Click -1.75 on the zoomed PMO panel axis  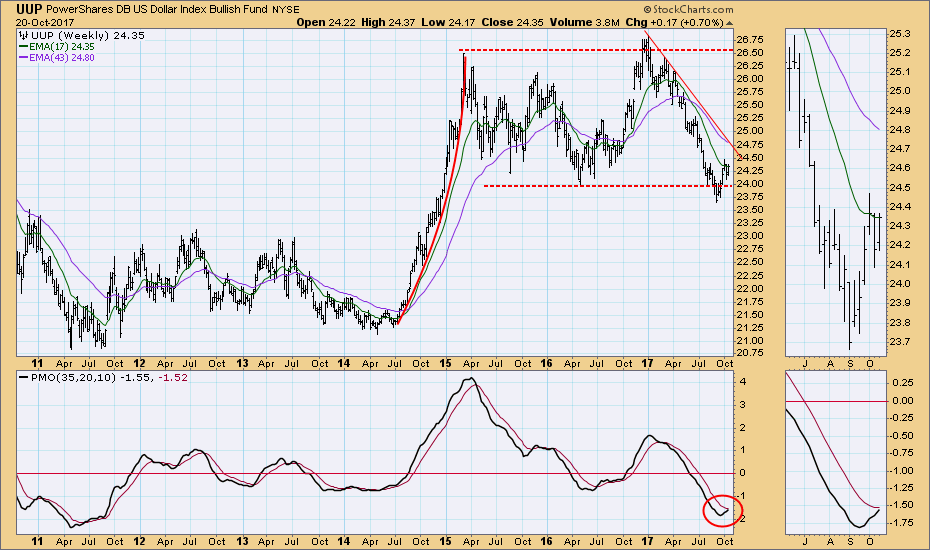point(902,523)
